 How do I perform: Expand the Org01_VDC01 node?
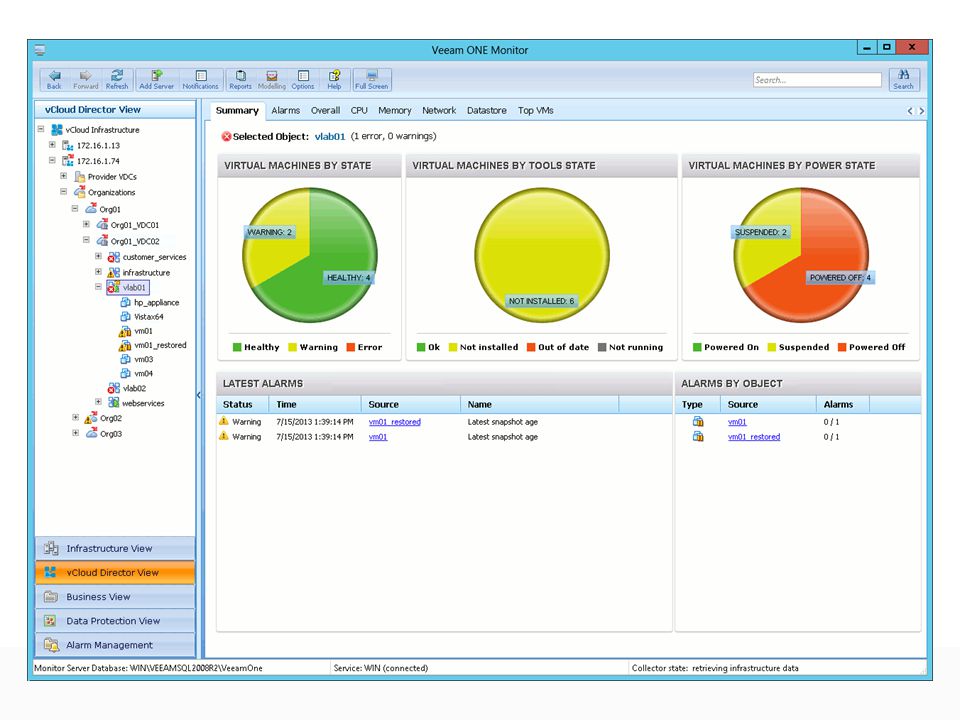click(86, 224)
